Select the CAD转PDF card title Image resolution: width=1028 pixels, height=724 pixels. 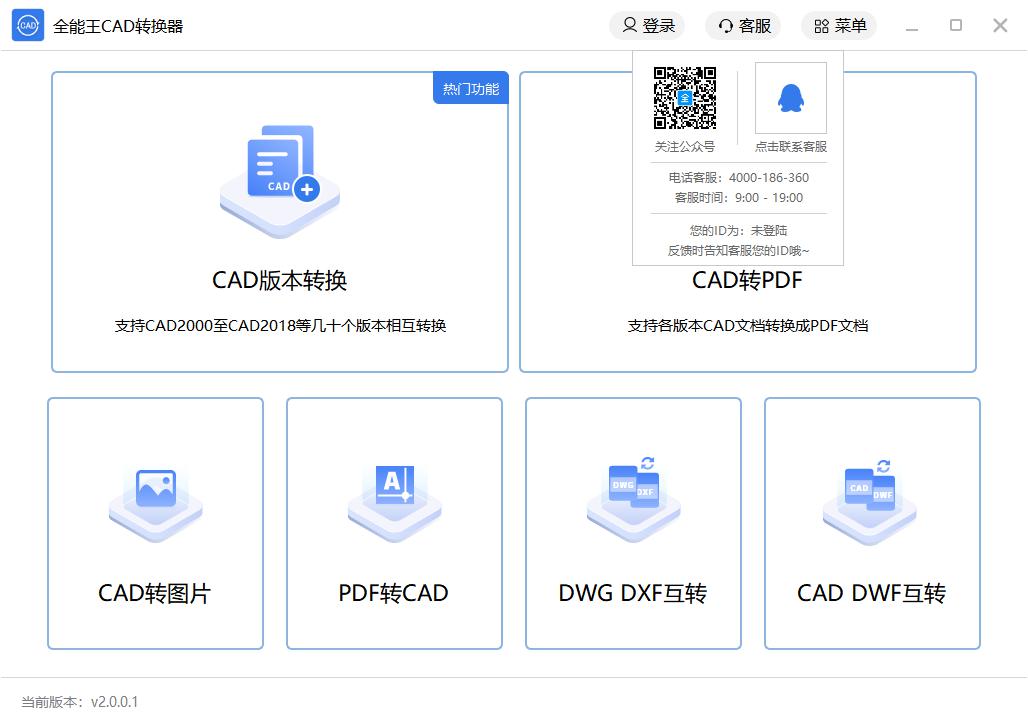(747, 280)
